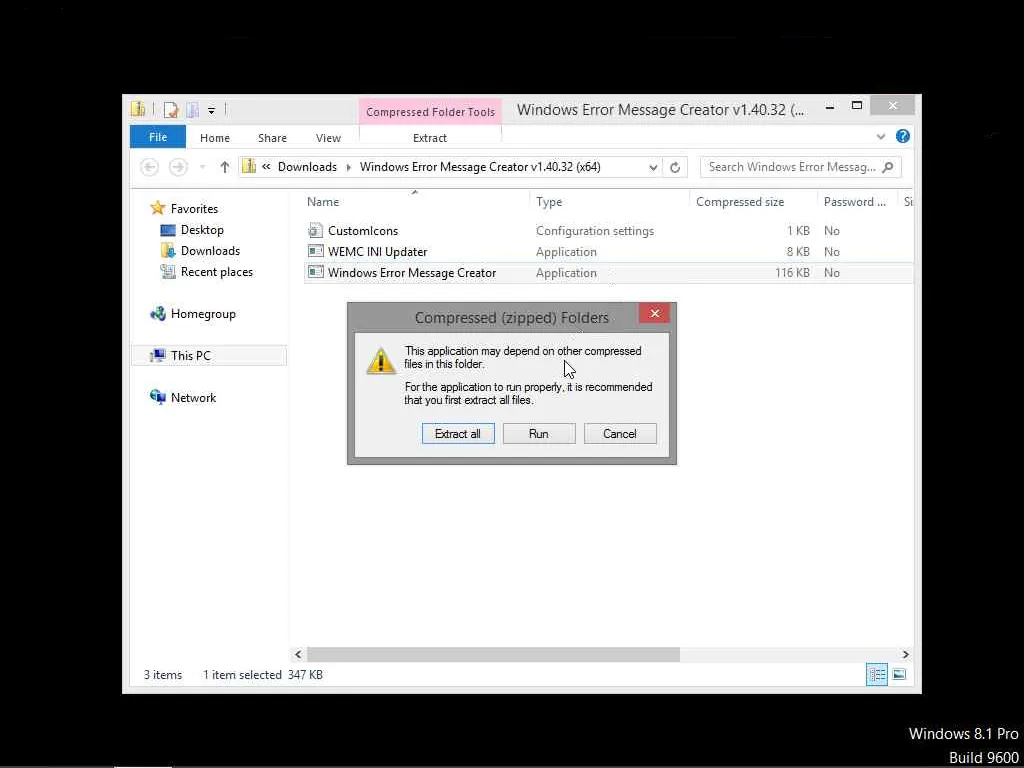
Task: Click the Favorites star icon
Action: click(157, 208)
